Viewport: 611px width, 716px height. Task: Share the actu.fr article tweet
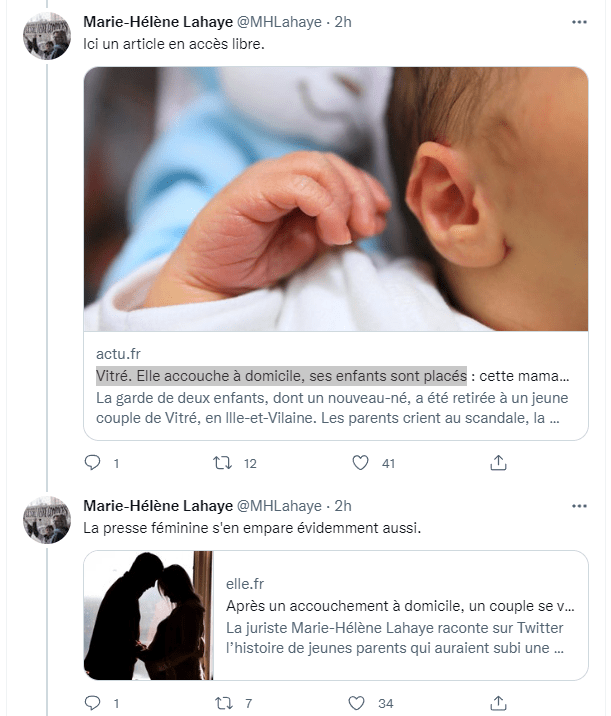click(x=497, y=463)
